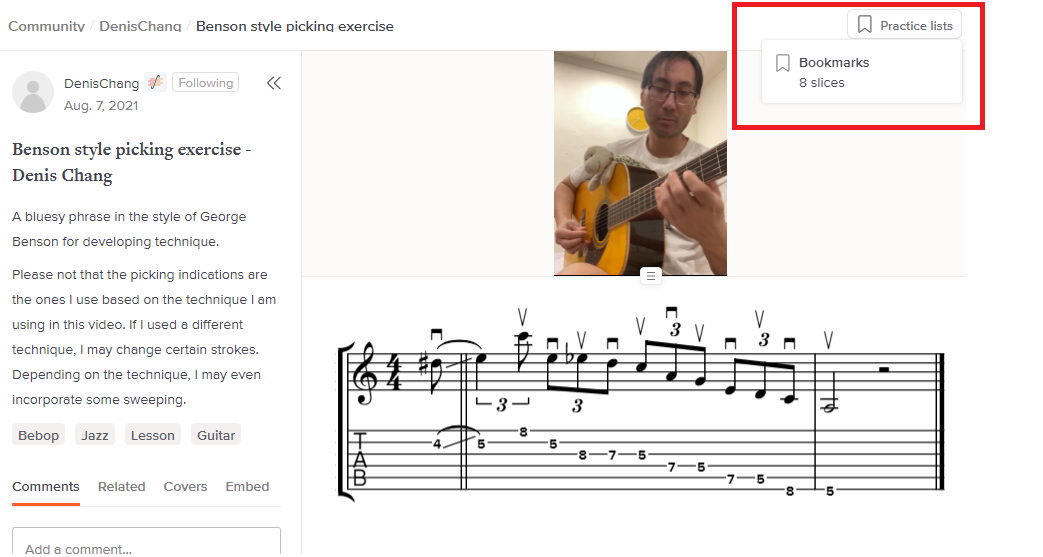Toggle the Following button
The height and width of the screenshot is (557, 1043).
coord(206,83)
